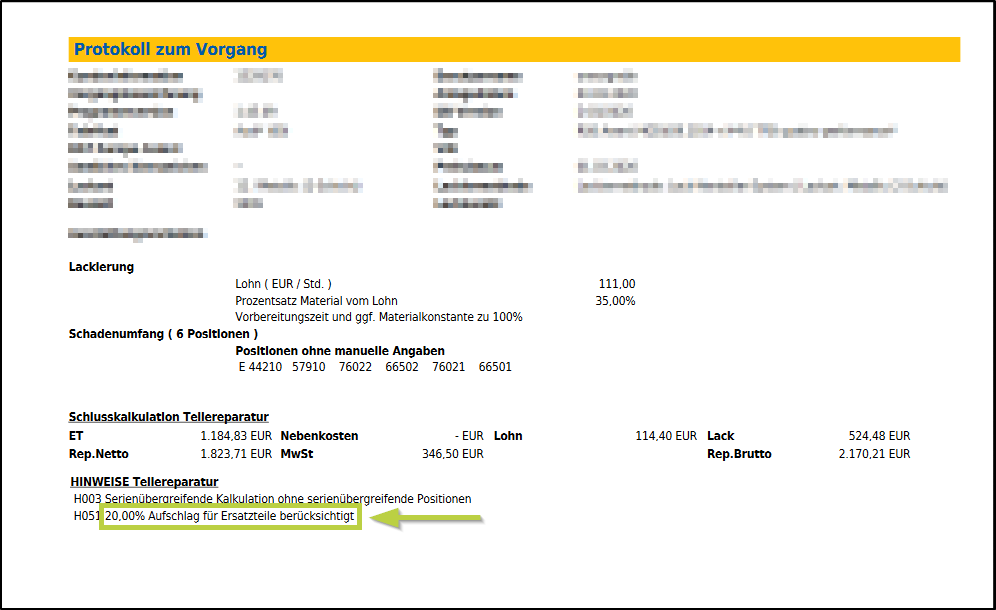The image size is (996, 610).
Task: Click the Vorbereitungszeit und Materialkonstante line
Action: [x=378, y=317]
